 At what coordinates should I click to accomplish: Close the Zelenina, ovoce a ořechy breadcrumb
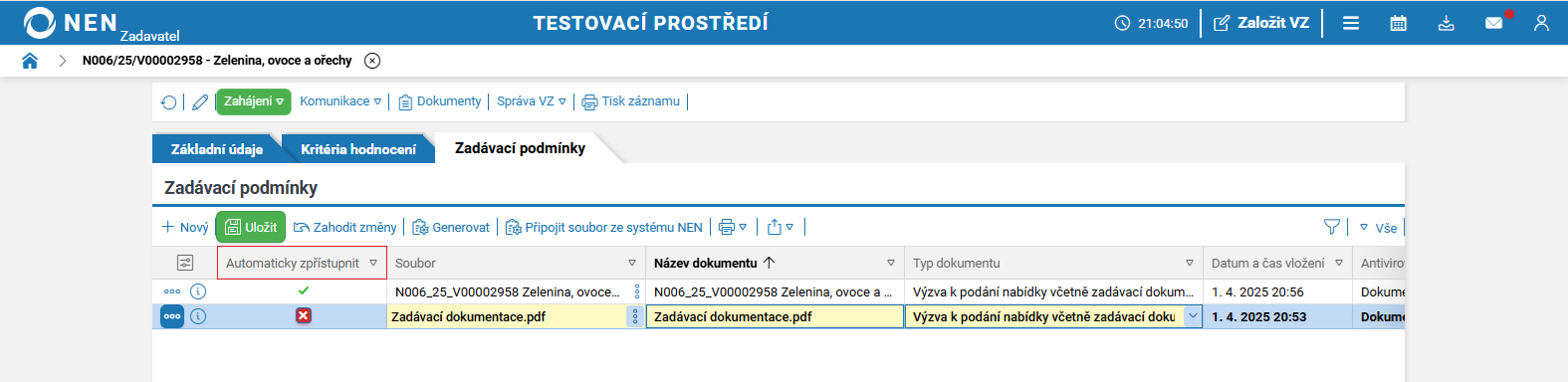click(372, 61)
